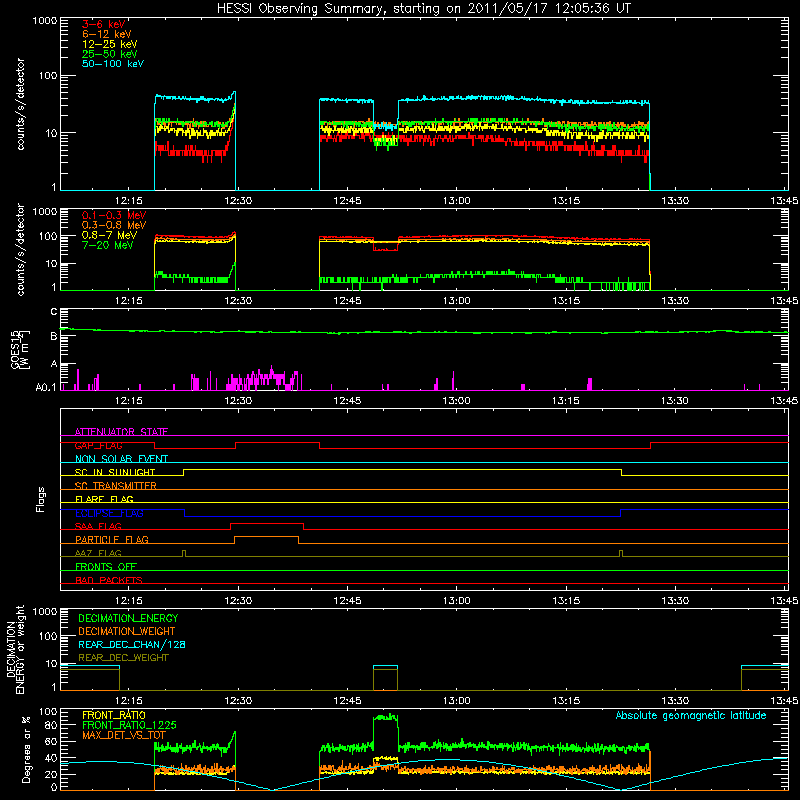Click the raised SAA_FLAG step near 12:30
The height and width of the screenshot is (800, 800).
point(267,523)
